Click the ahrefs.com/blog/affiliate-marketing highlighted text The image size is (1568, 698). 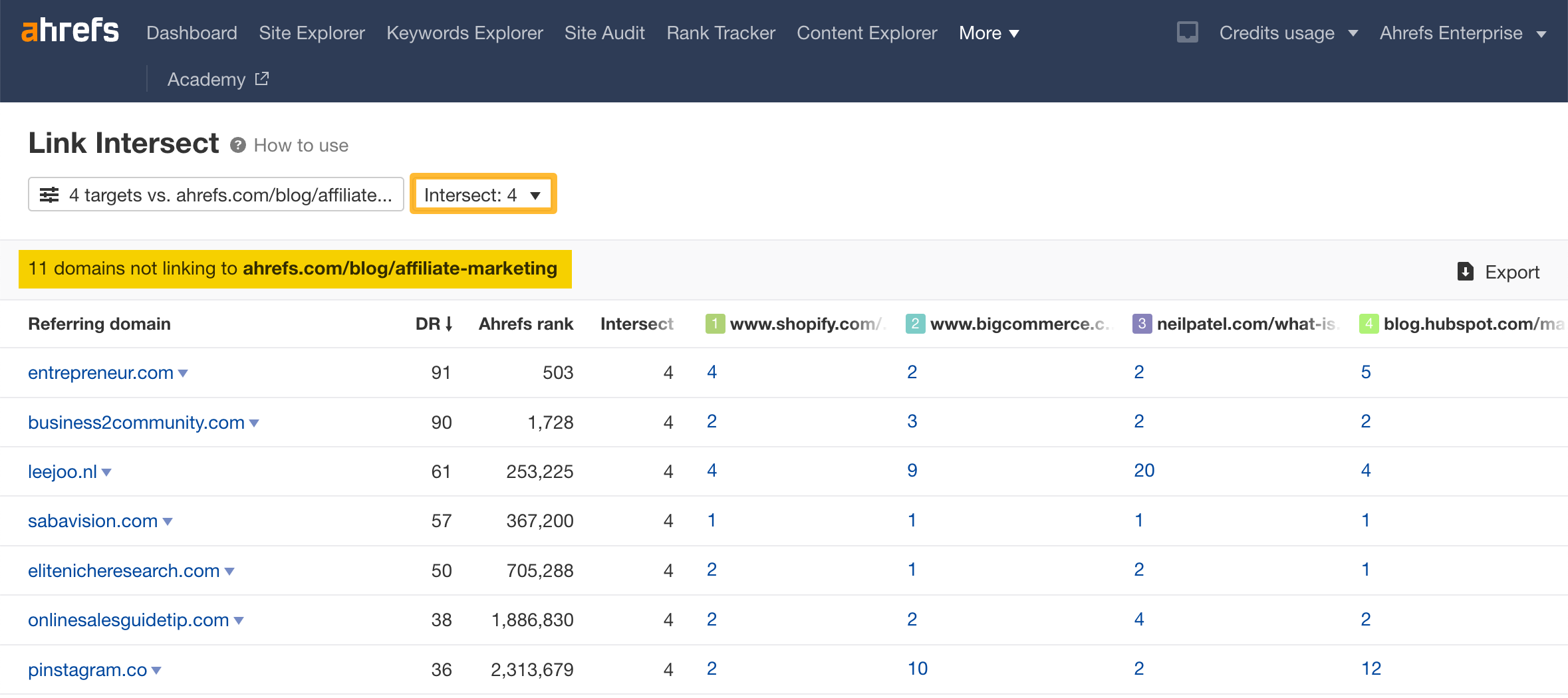coord(400,269)
